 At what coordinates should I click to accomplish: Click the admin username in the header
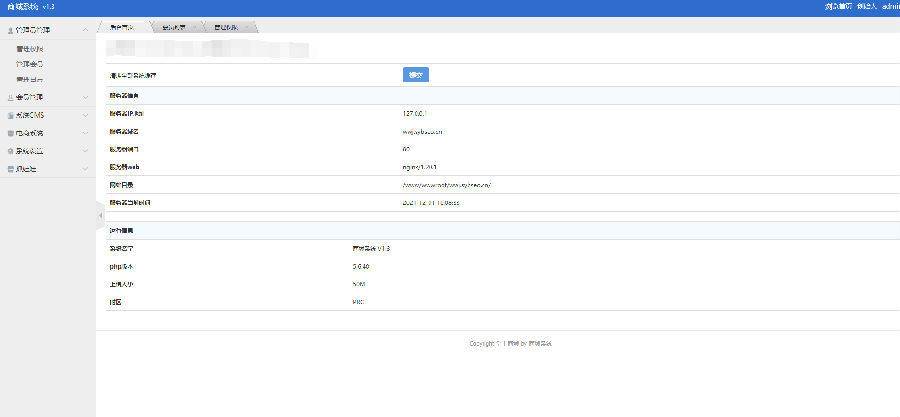point(889,6)
